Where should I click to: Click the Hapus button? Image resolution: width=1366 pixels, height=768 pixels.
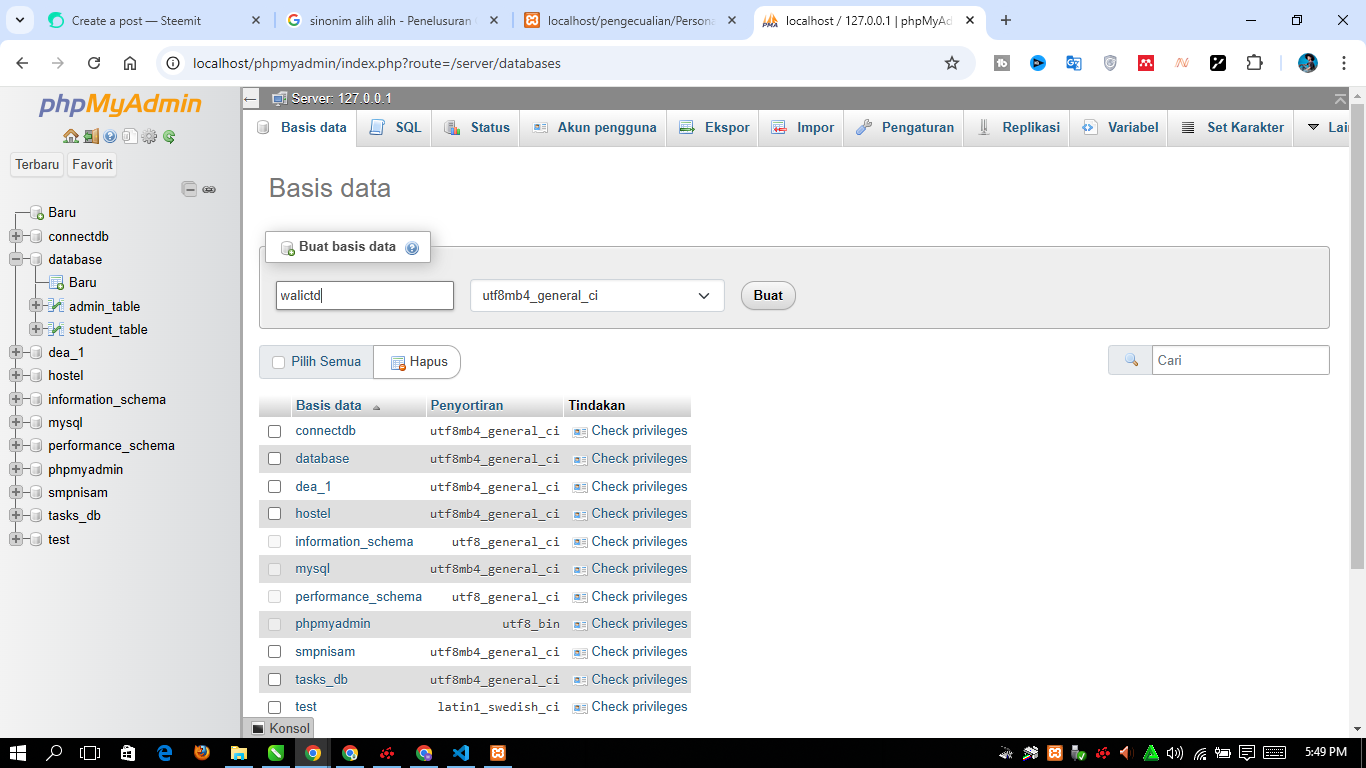pos(417,362)
